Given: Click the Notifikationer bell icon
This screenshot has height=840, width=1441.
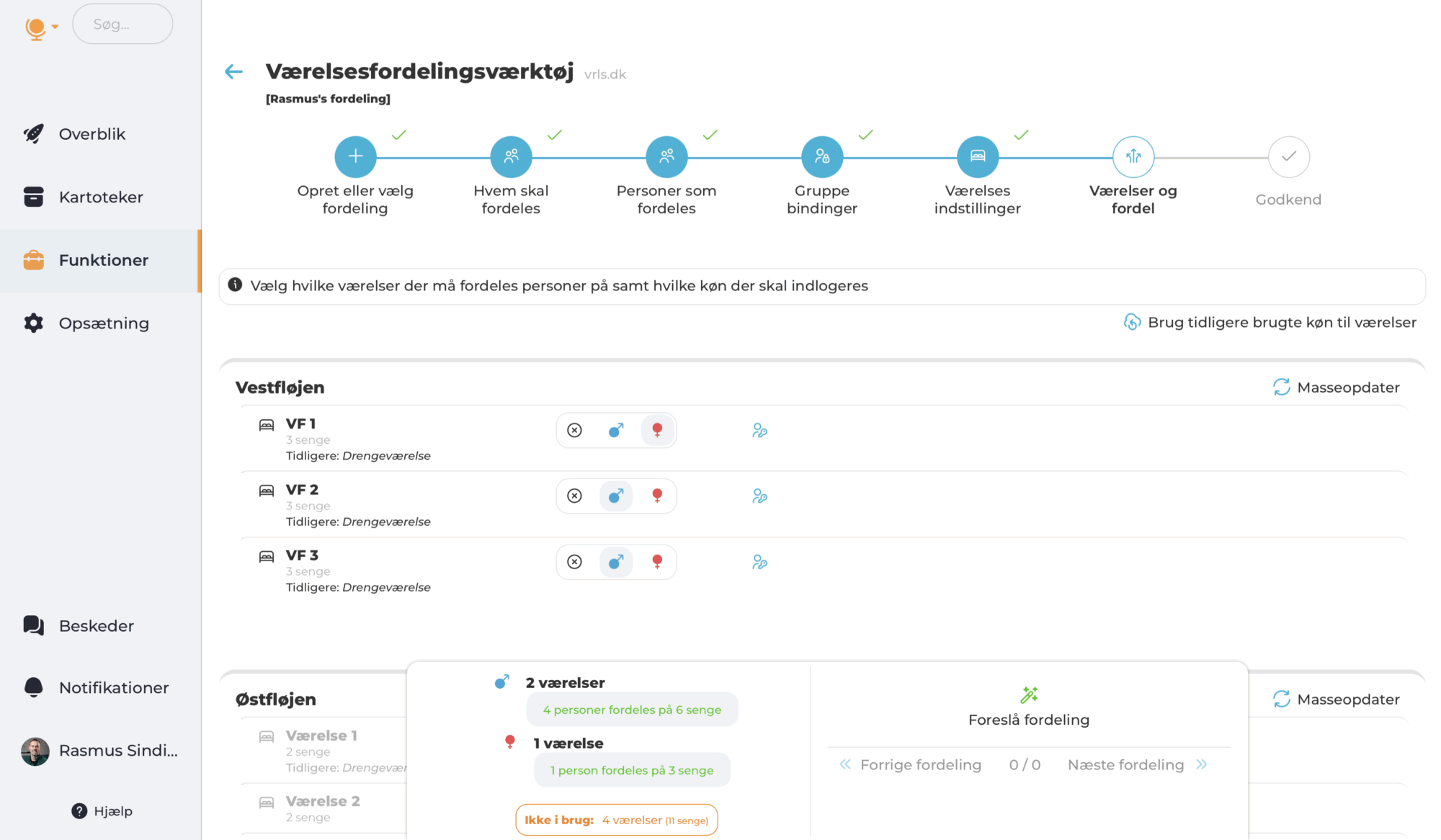Looking at the screenshot, I should tap(34, 687).
